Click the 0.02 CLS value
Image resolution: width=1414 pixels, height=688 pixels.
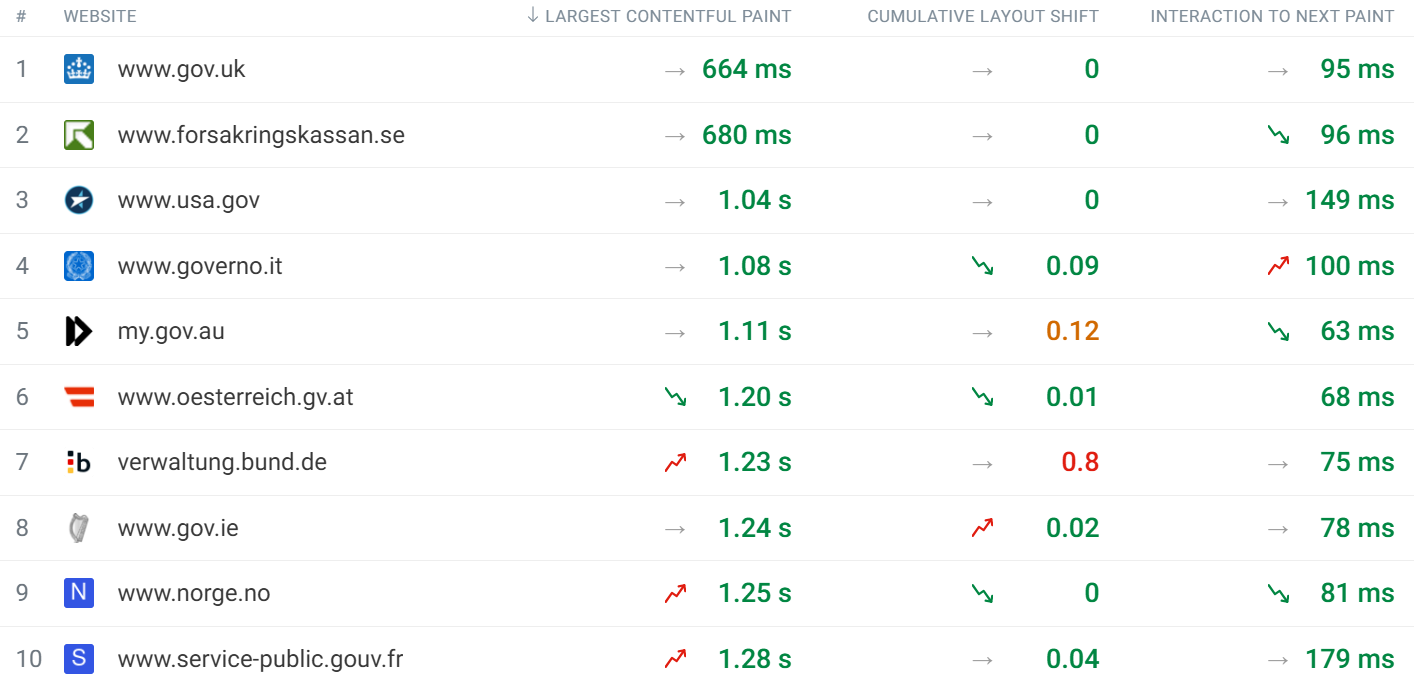1073,528
